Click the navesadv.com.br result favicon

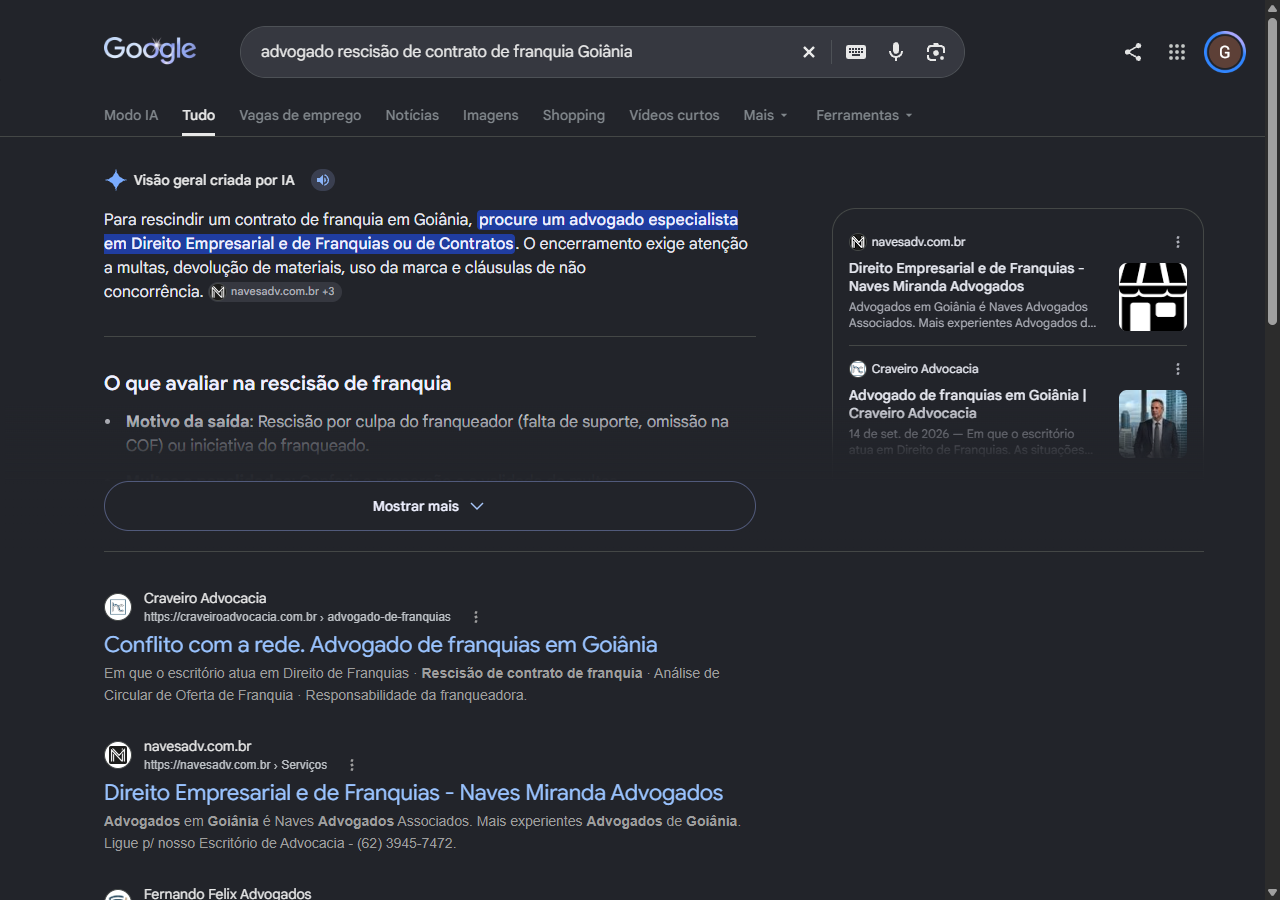[118, 755]
